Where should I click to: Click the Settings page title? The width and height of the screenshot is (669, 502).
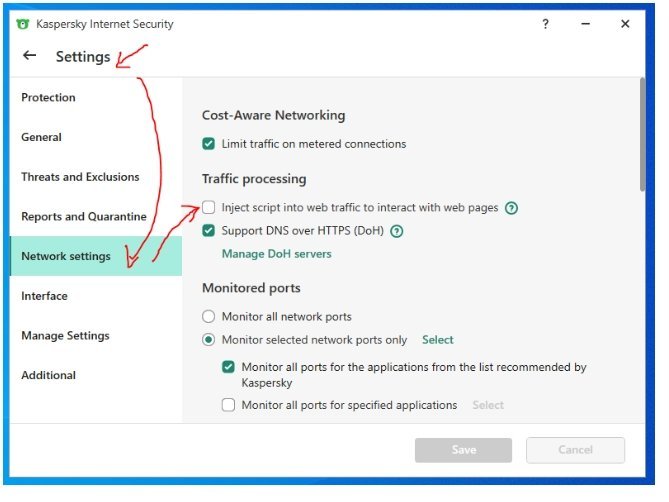[x=83, y=56]
